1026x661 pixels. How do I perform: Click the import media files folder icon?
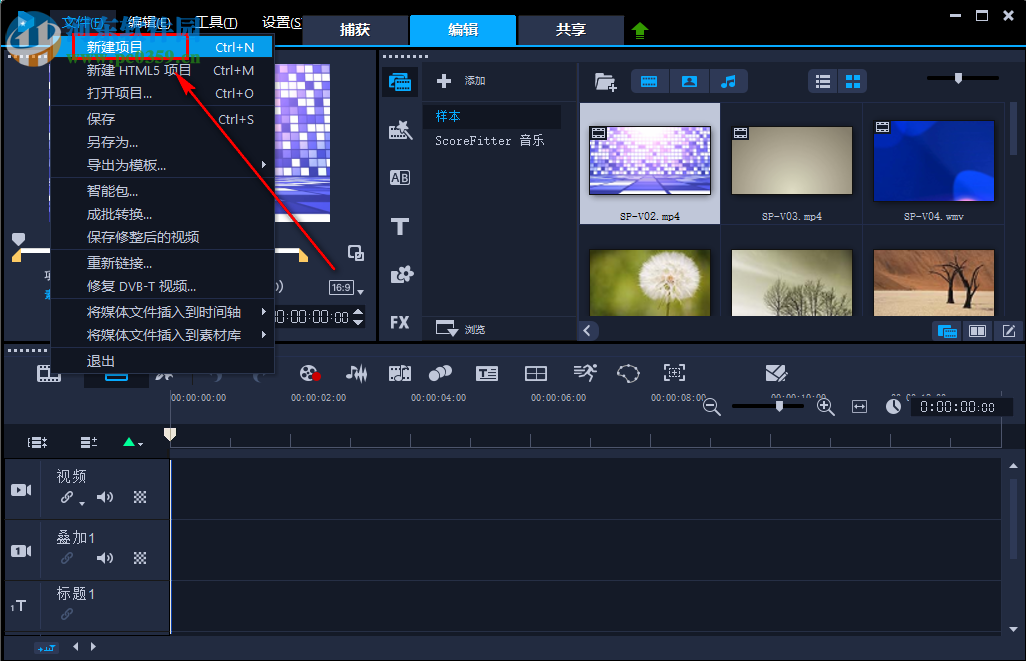[x=605, y=81]
